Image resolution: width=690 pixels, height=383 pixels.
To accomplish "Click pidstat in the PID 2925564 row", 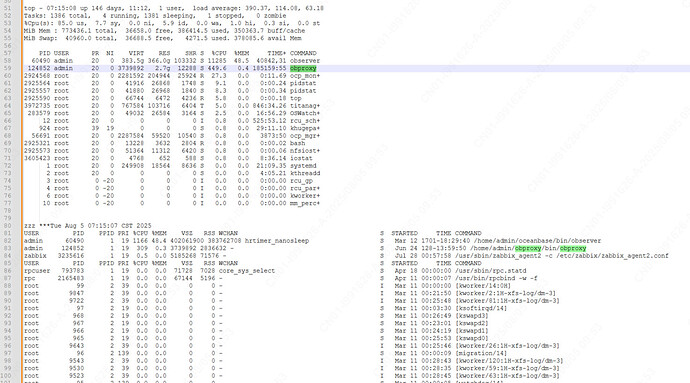I will [x=303, y=83].
